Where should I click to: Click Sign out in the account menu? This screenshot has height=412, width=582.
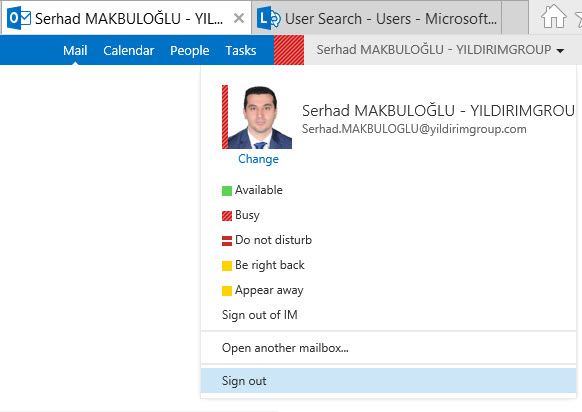coord(388,380)
